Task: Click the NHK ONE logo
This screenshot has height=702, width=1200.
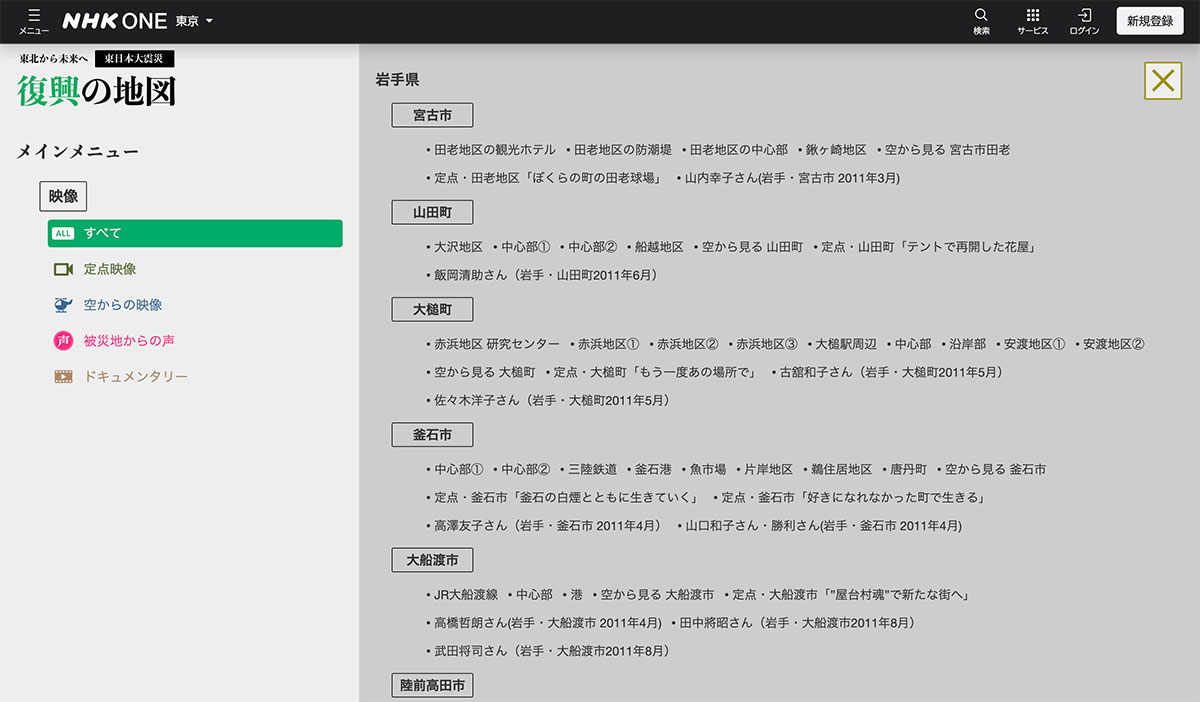Action: [114, 21]
